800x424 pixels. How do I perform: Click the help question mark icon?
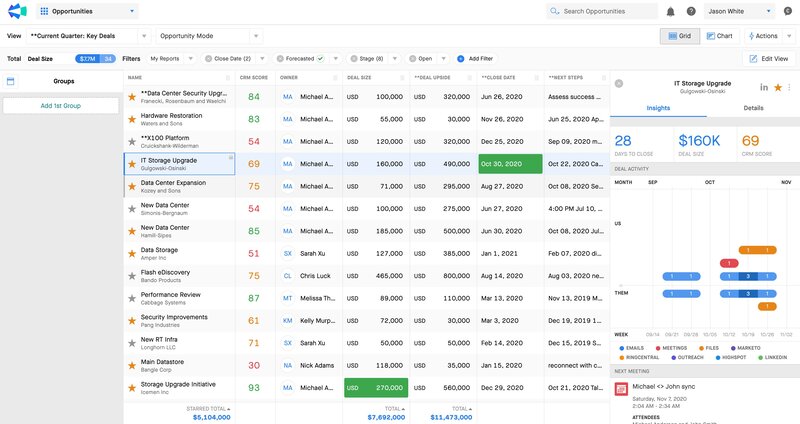click(x=691, y=11)
